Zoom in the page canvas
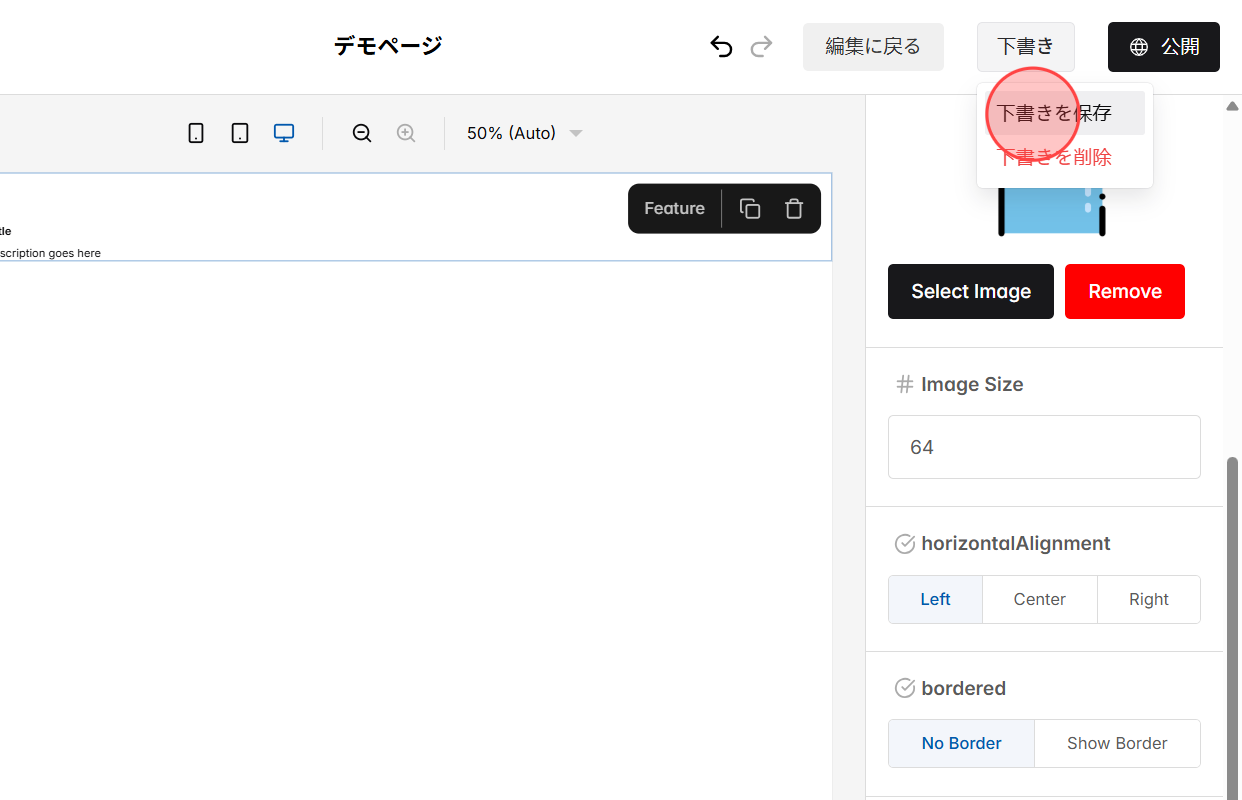This screenshot has height=800, width=1242. point(406,132)
